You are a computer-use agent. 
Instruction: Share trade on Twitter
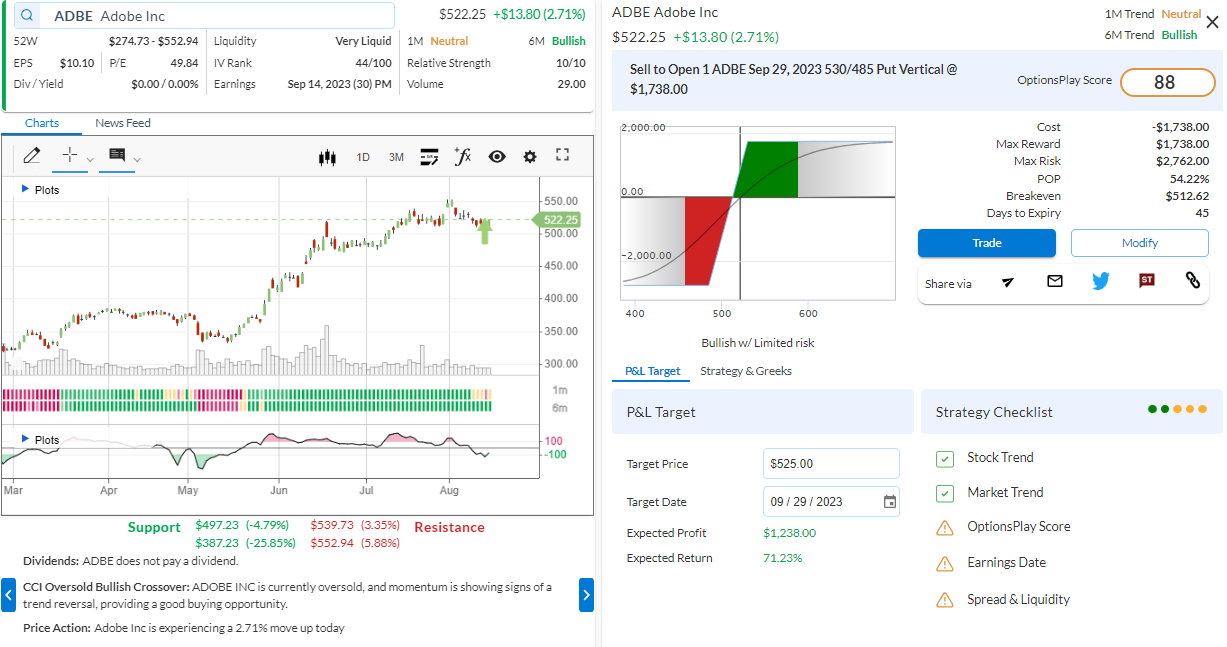point(1101,281)
